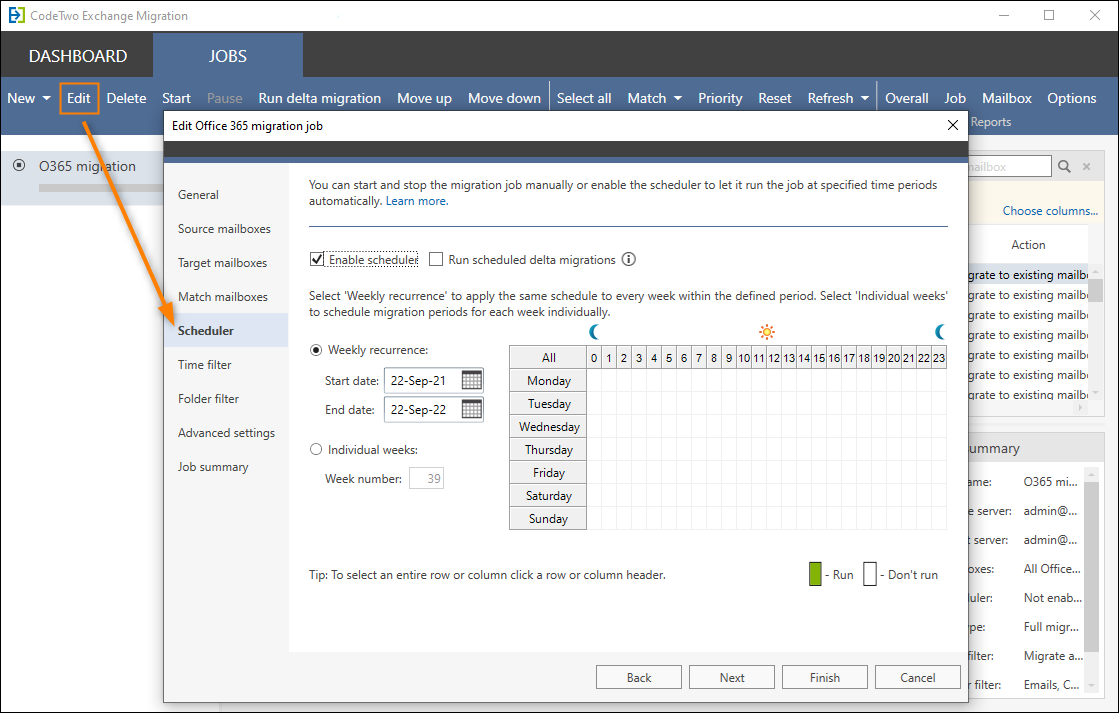Open the Start date calendar picker
The width and height of the screenshot is (1119, 713).
(x=472, y=380)
